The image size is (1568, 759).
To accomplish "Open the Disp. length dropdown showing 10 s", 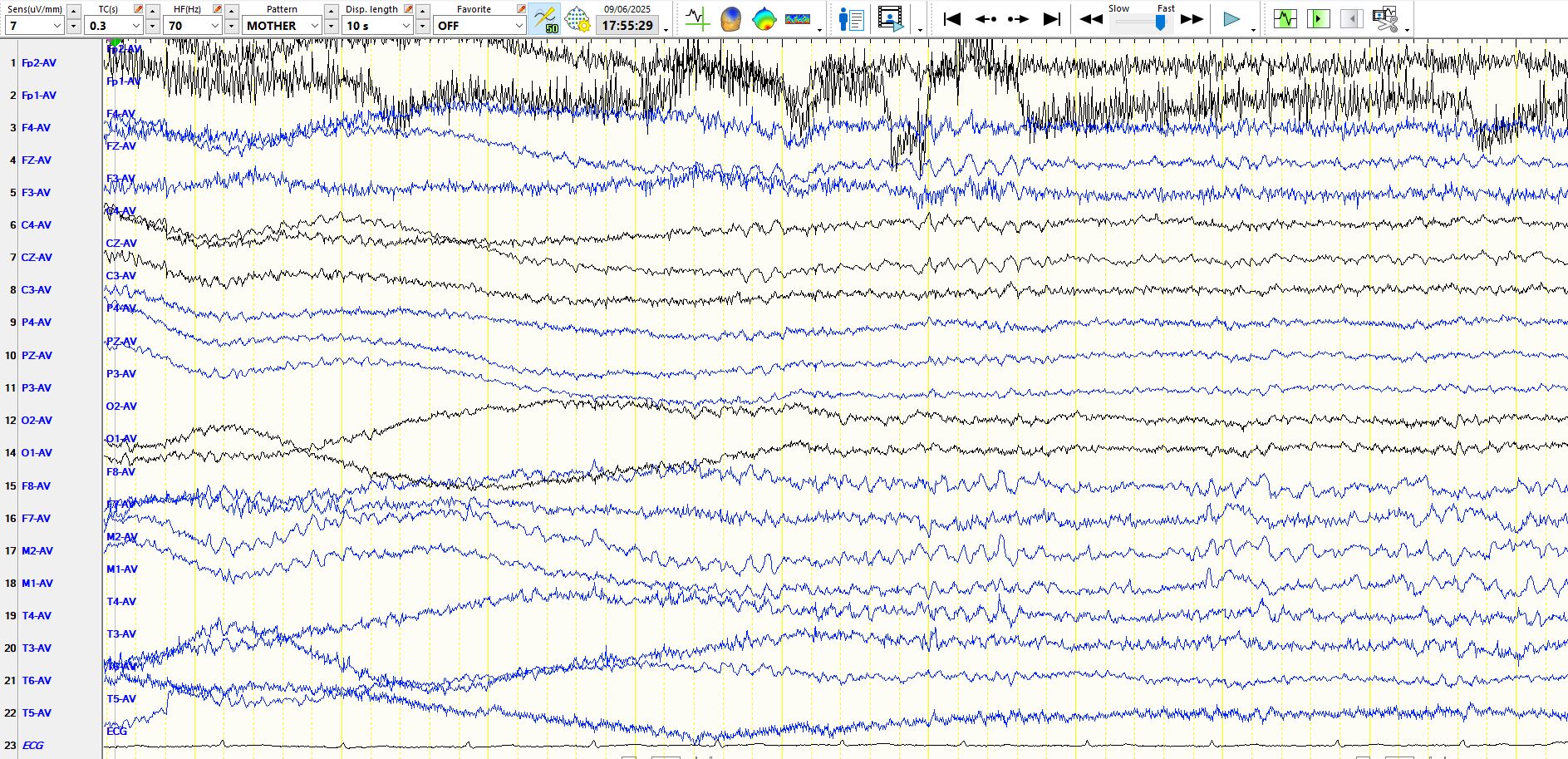I will [x=378, y=26].
